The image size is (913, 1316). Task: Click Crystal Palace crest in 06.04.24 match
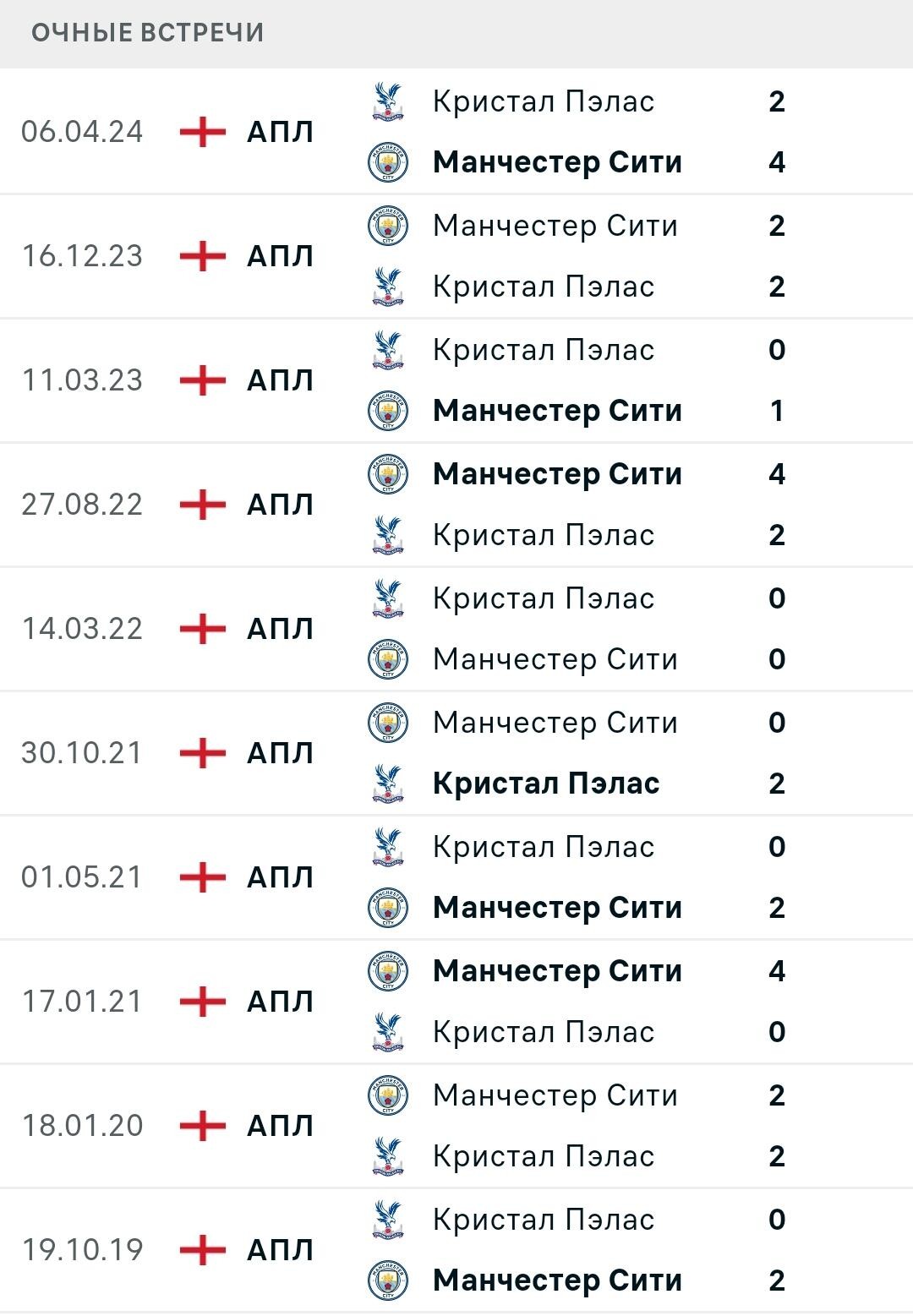click(x=388, y=101)
